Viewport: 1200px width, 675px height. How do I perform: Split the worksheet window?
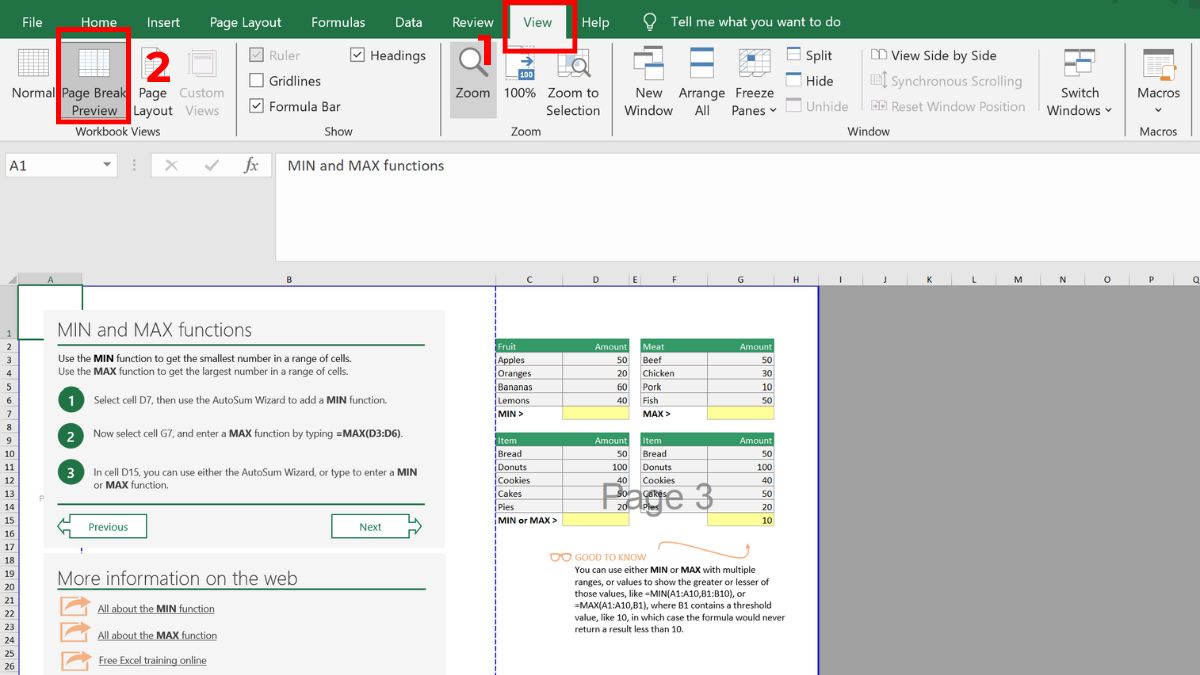click(x=810, y=55)
